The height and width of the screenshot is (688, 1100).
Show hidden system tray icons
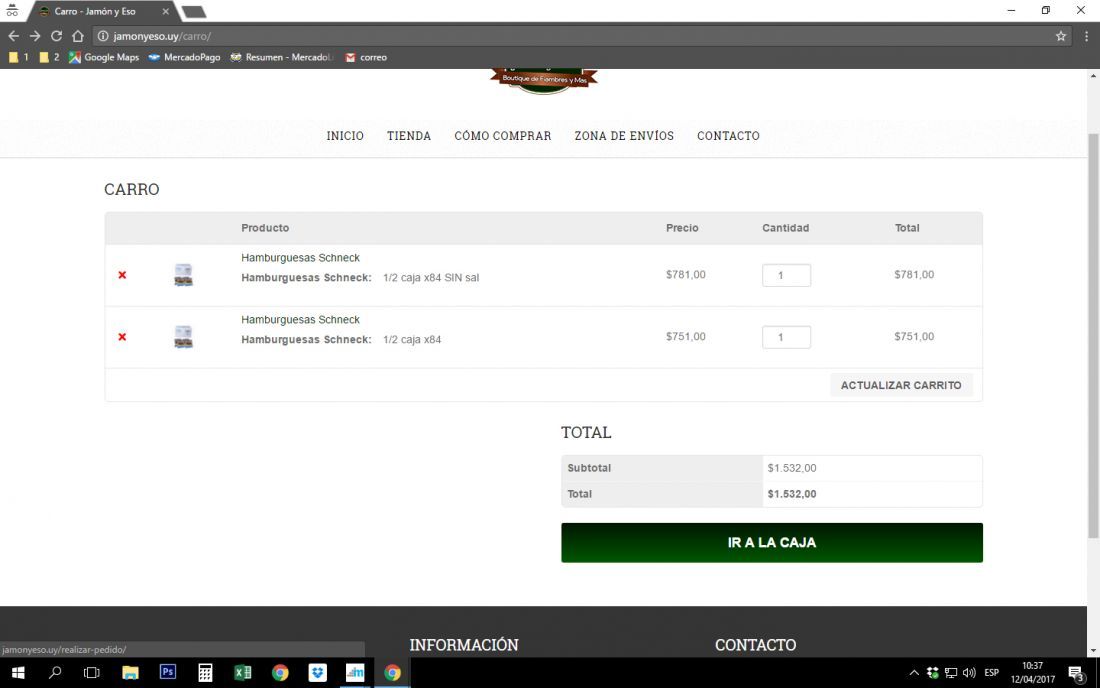coord(913,673)
